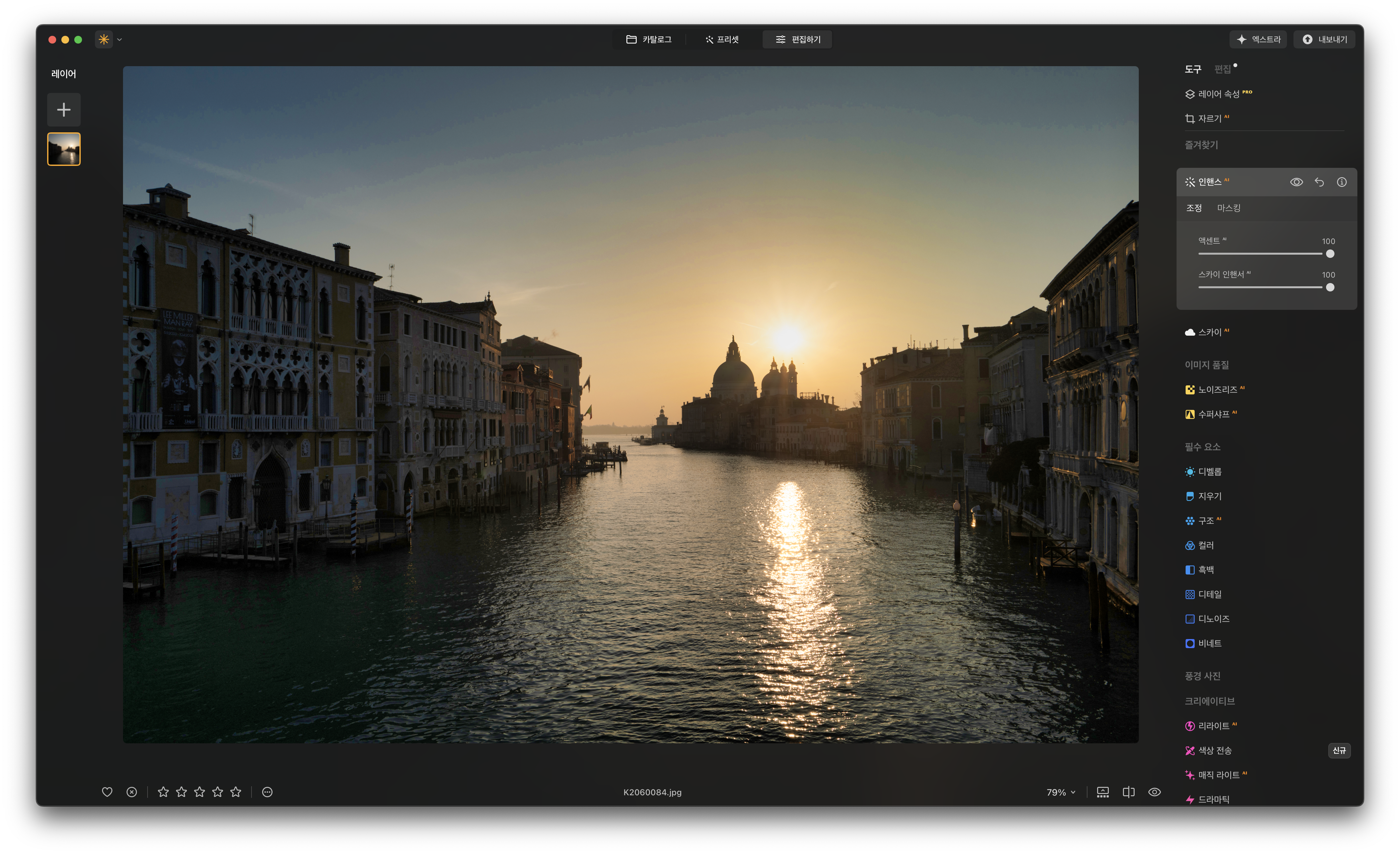Click the Extras (엑스트라) button

tap(1259, 40)
